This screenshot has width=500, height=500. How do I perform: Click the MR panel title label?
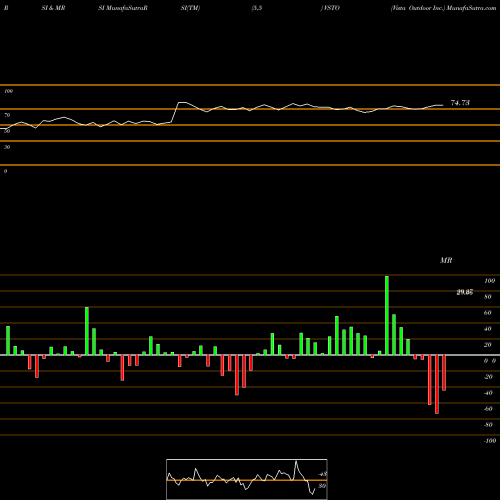446,260
